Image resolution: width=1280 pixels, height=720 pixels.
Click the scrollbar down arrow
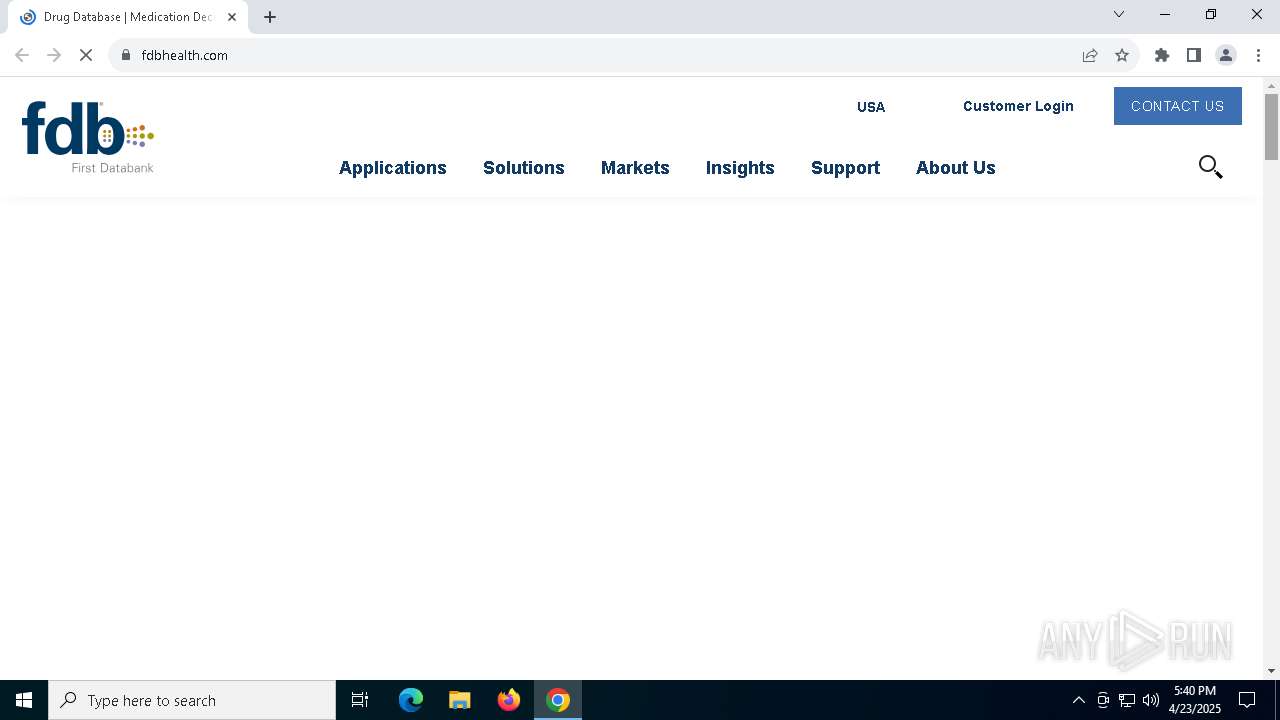1271,671
